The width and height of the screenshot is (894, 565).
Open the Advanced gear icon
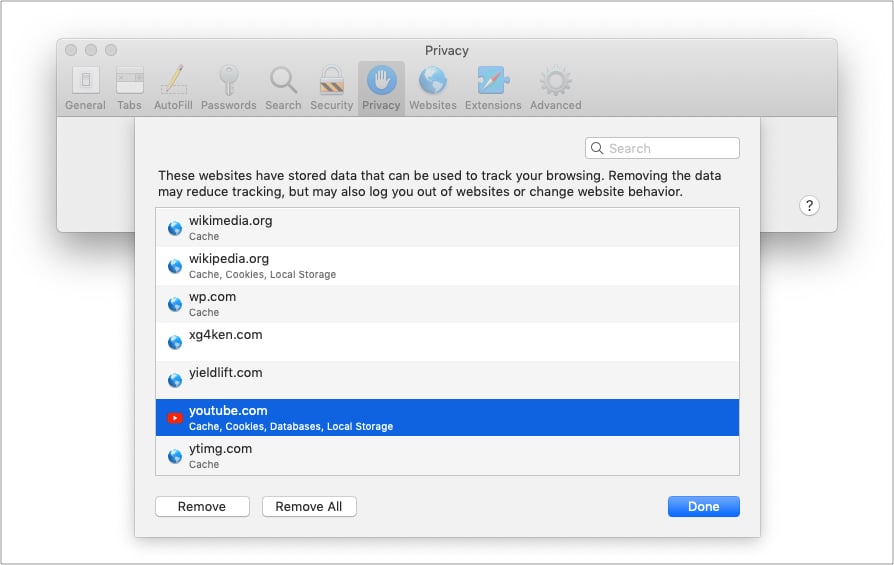pos(556,80)
